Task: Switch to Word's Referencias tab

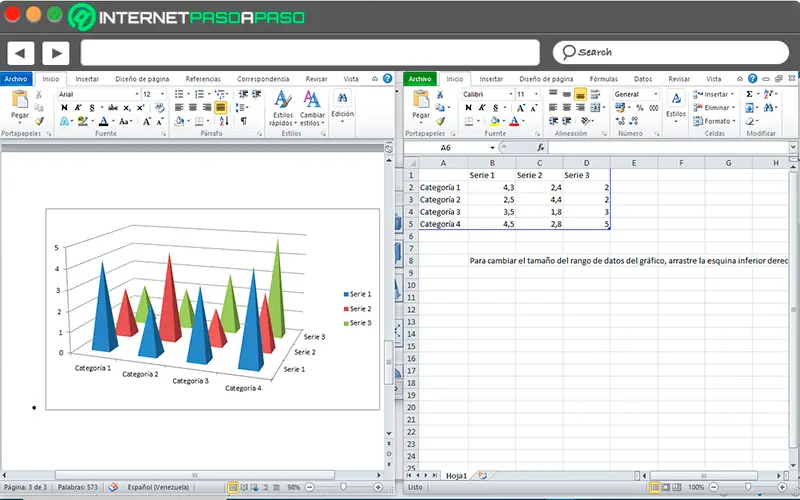Action: pyautogui.click(x=203, y=78)
